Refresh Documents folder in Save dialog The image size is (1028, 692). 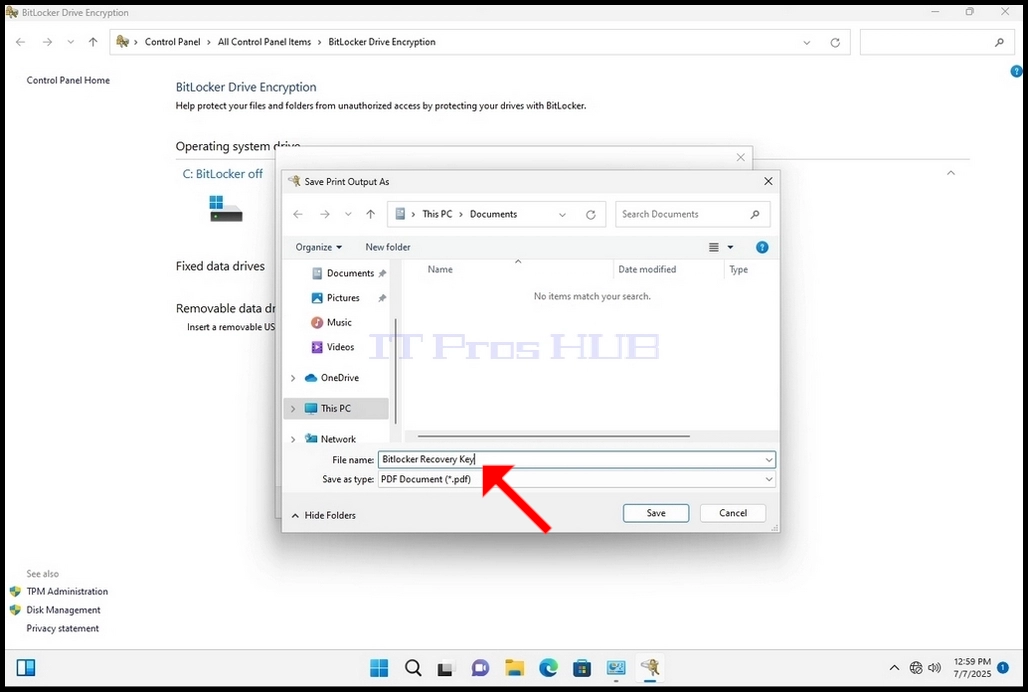591,214
